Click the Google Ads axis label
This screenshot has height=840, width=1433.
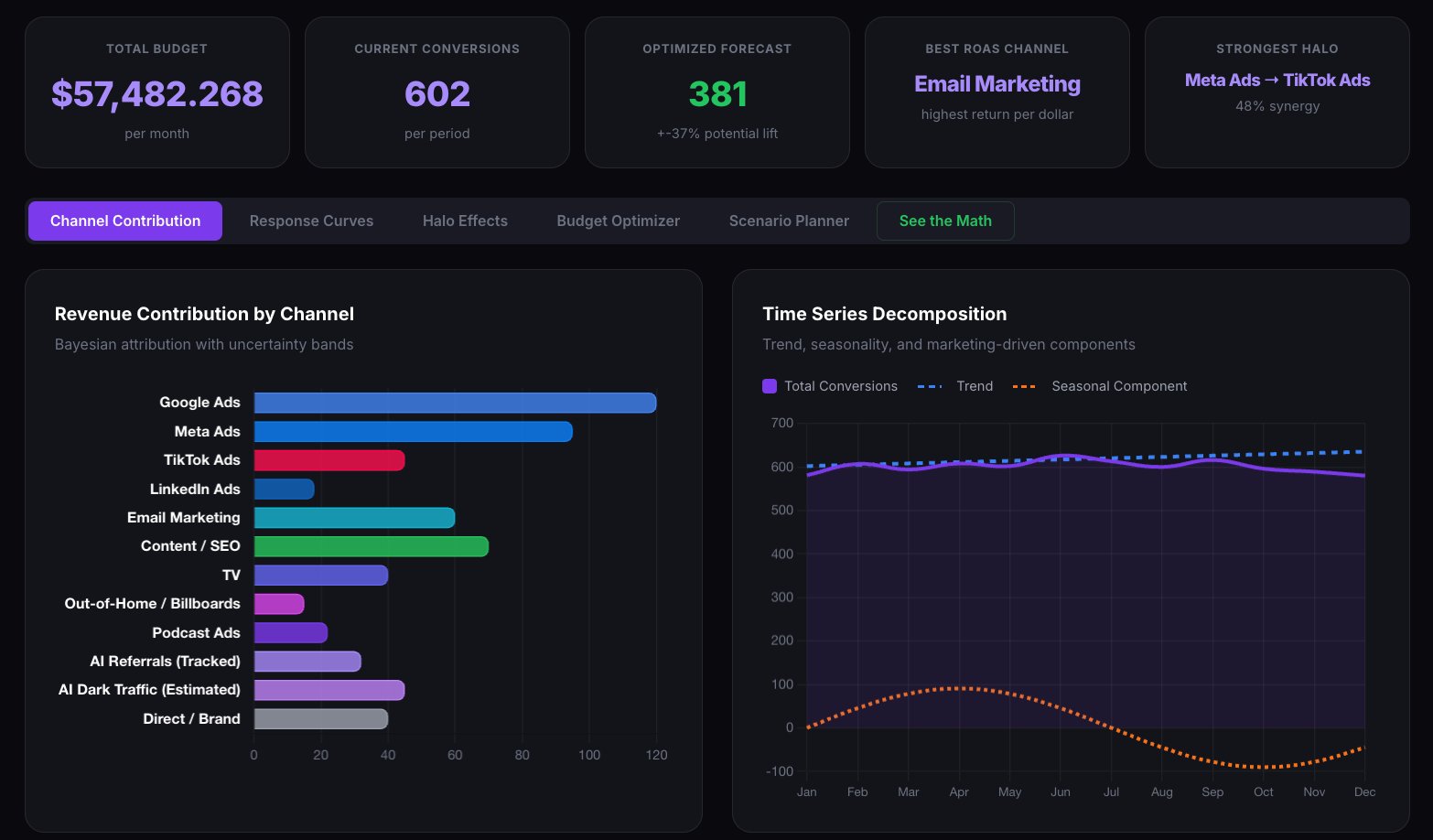tap(199, 403)
